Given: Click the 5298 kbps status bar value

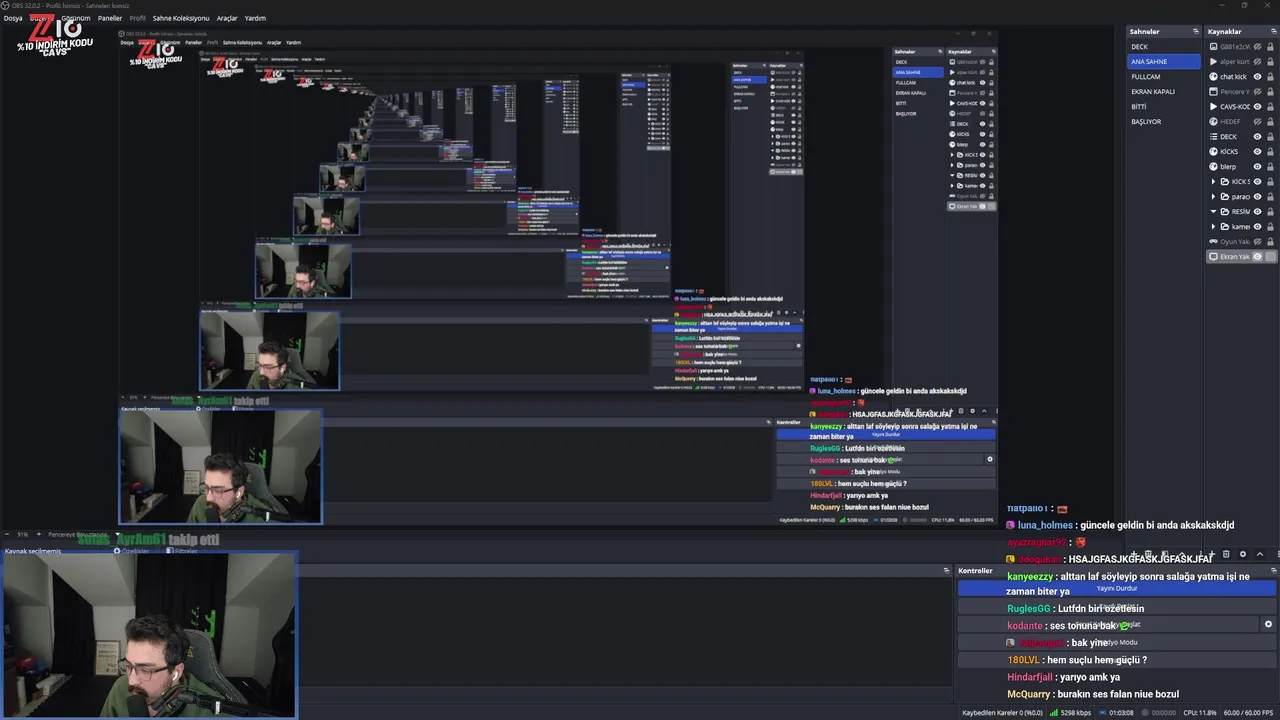Looking at the screenshot, I should pos(1076,713).
